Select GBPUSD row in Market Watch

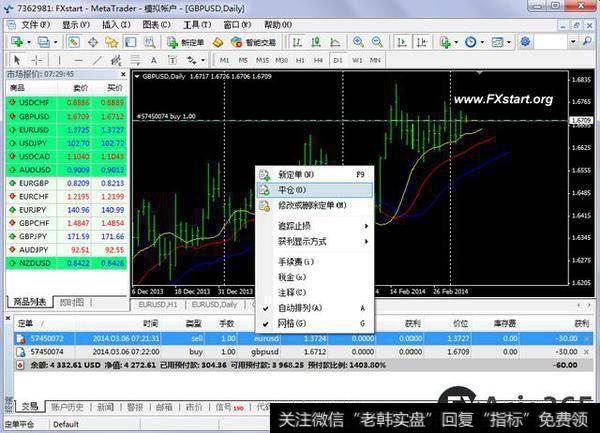[x=67, y=116]
